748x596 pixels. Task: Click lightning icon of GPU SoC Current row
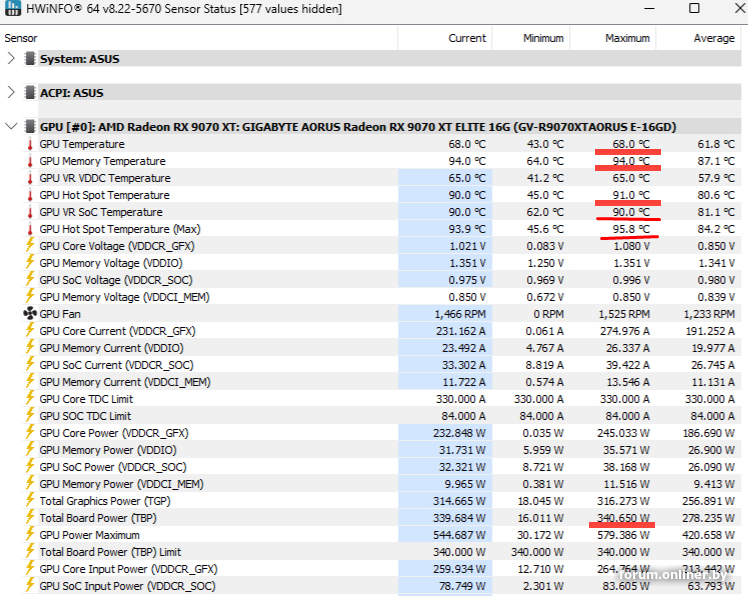tap(30, 365)
